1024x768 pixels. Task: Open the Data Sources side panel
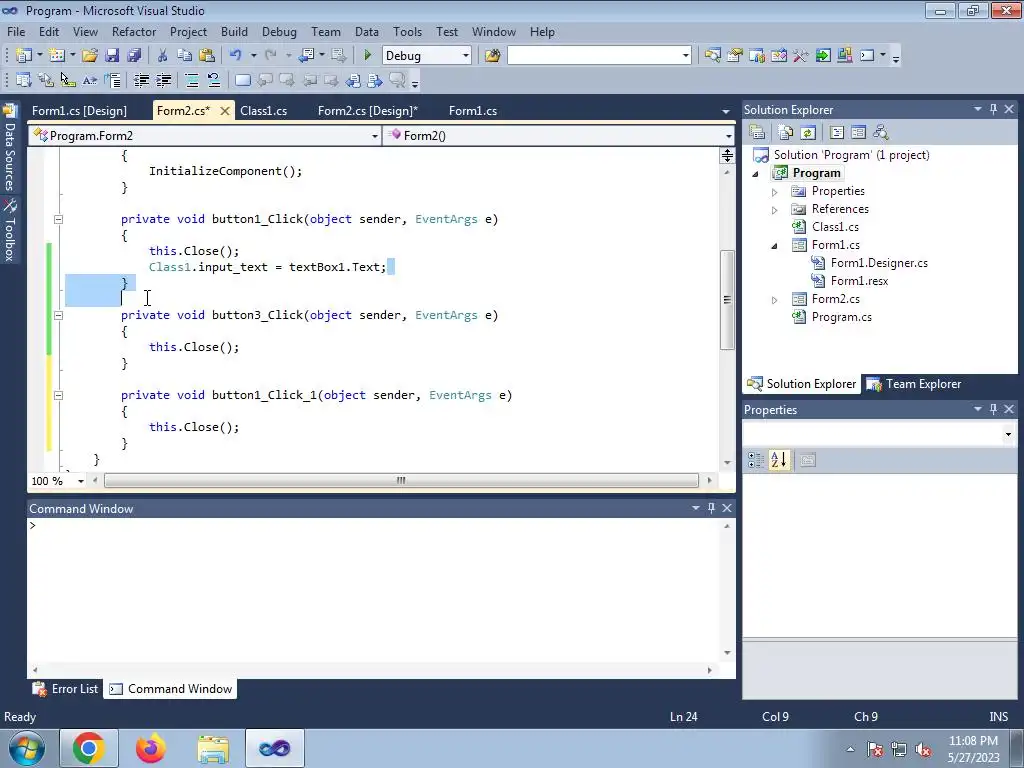pos(9,148)
